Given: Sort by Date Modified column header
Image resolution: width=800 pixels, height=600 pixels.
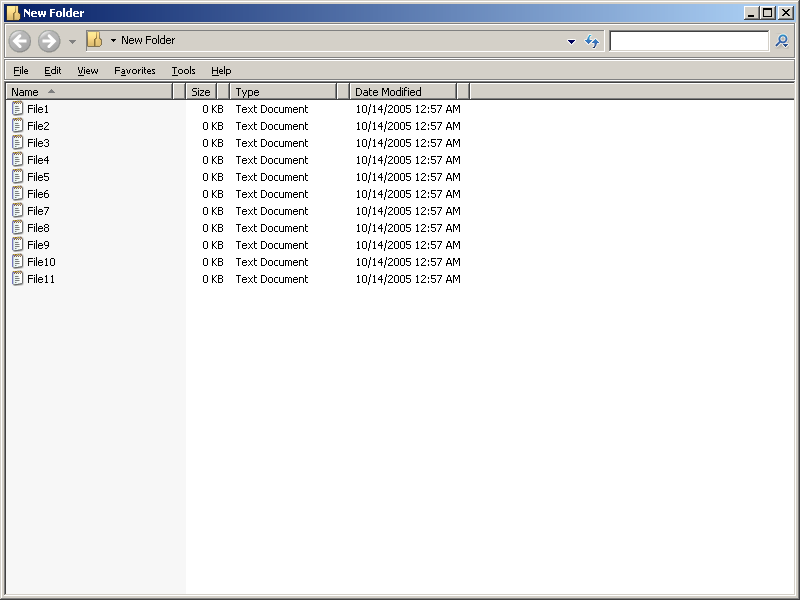Looking at the screenshot, I should pos(403,92).
